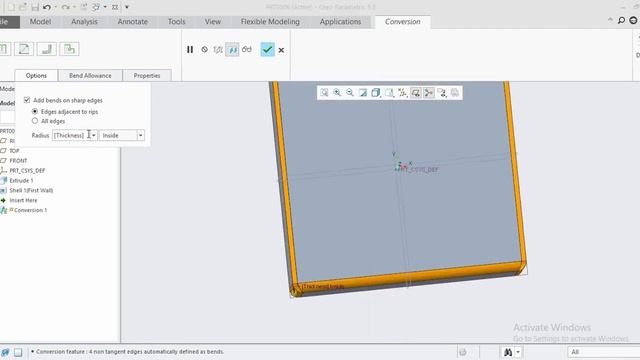Select All edges radio button
Viewport: 640px width, 360px height.
tap(35, 121)
